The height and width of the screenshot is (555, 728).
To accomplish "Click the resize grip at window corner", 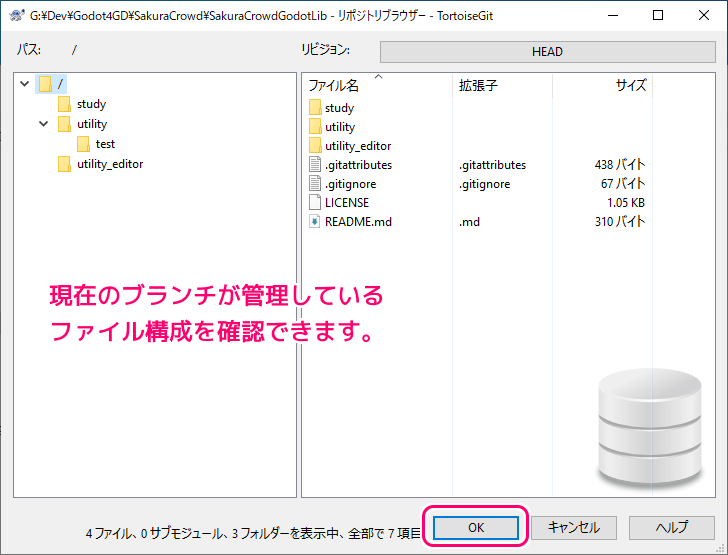I will [x=722, y=549].
